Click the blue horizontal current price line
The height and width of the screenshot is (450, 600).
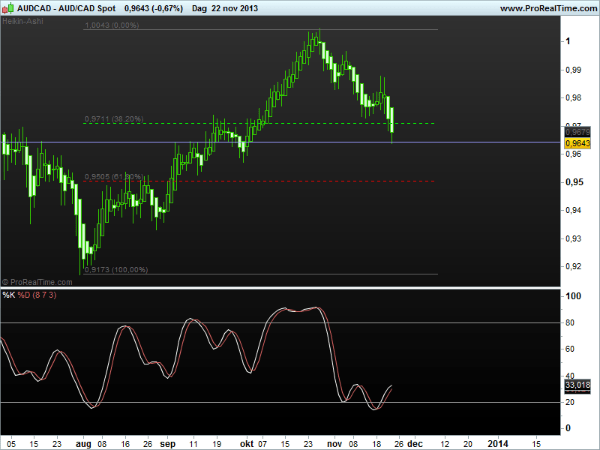coord(280,142)
